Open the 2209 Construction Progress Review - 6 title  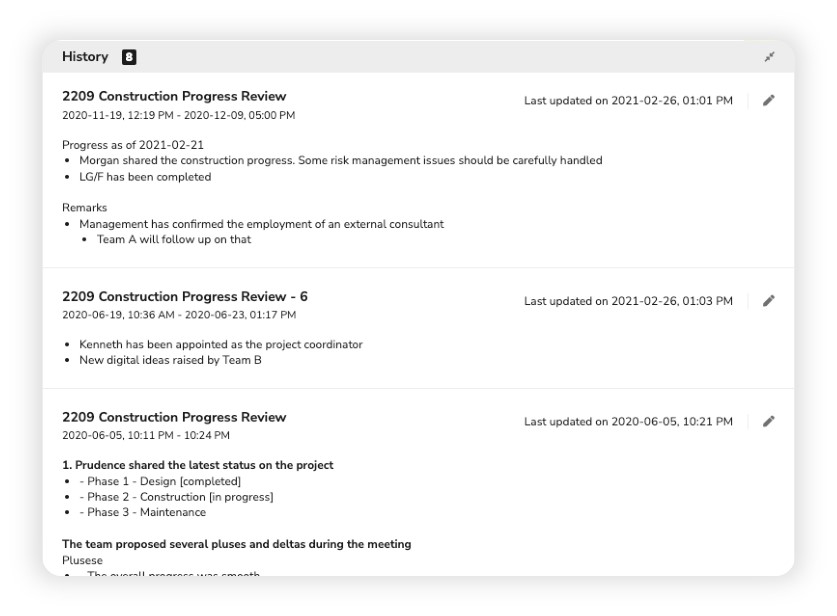(185, 297)
